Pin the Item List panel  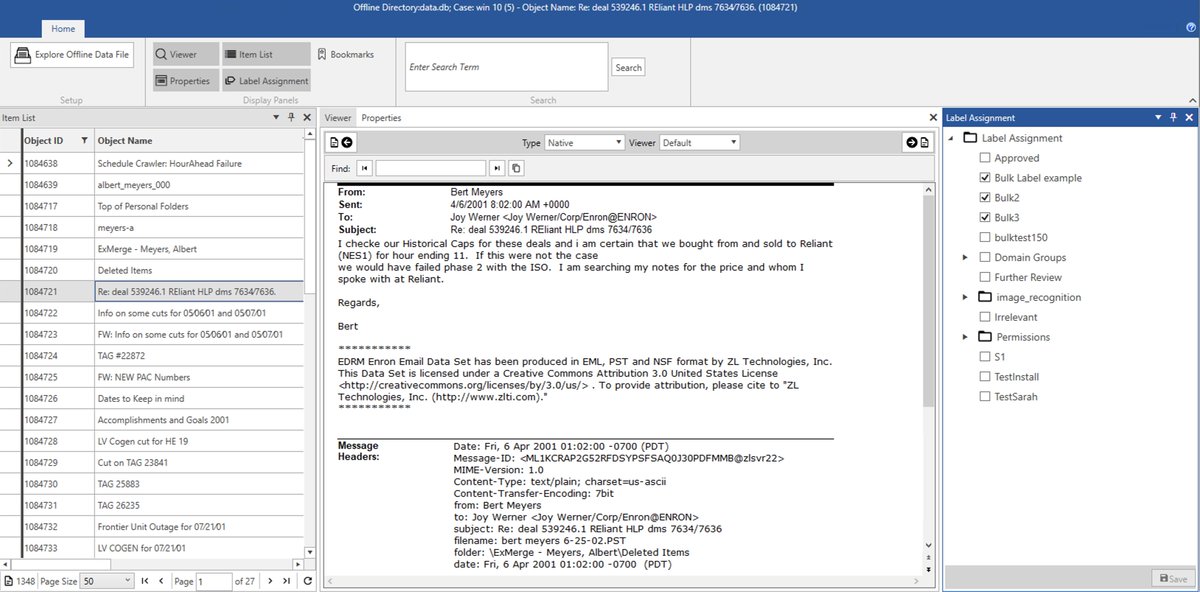coord(291,117)
